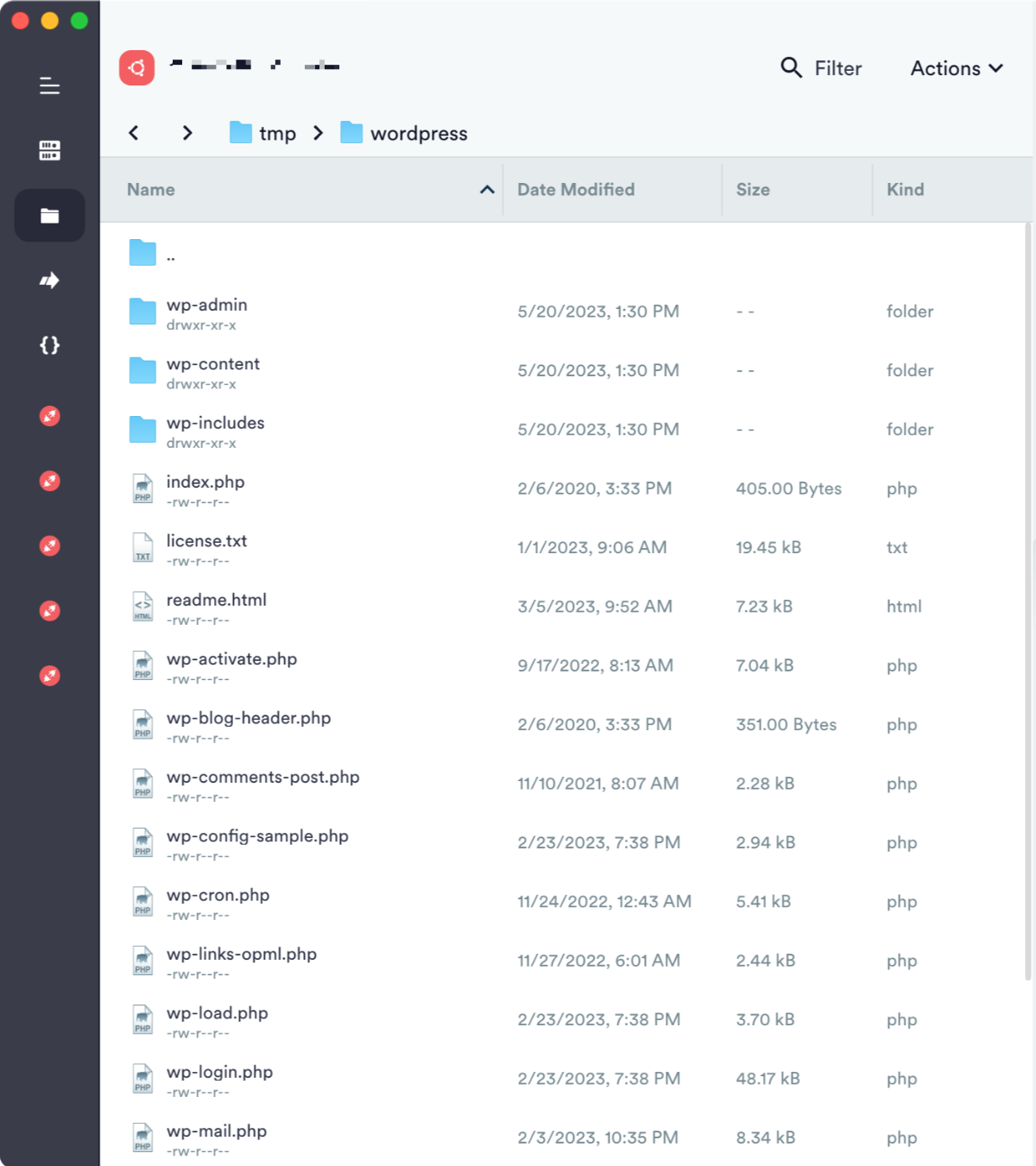The width and height of the screenshot is (1036, 1166).
Task: Select 'wp-blog-header.php' file name
Action: click(249, 718)
